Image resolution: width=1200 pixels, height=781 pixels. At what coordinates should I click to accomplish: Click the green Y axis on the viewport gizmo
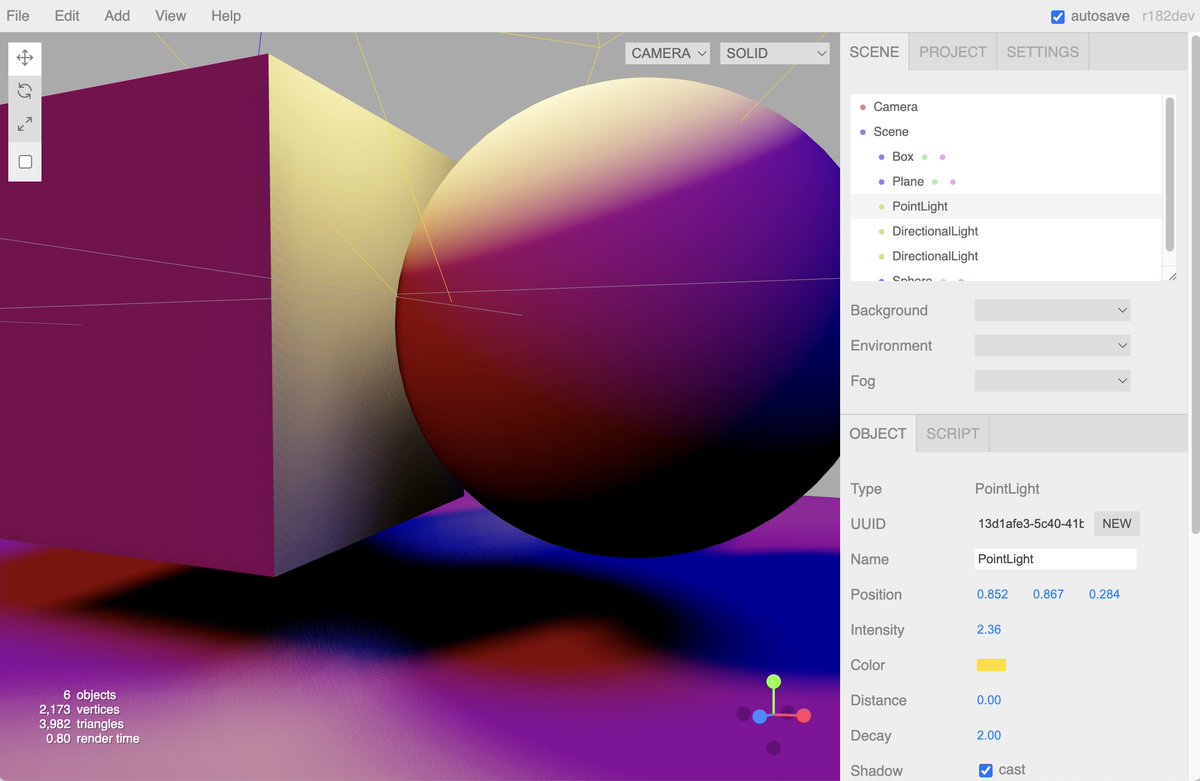(x=773, y=682)
